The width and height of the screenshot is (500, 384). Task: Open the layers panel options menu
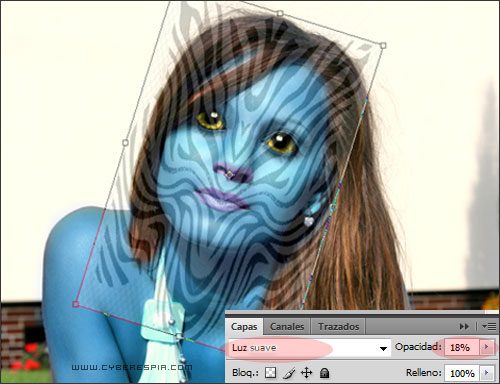pos(489,327)
